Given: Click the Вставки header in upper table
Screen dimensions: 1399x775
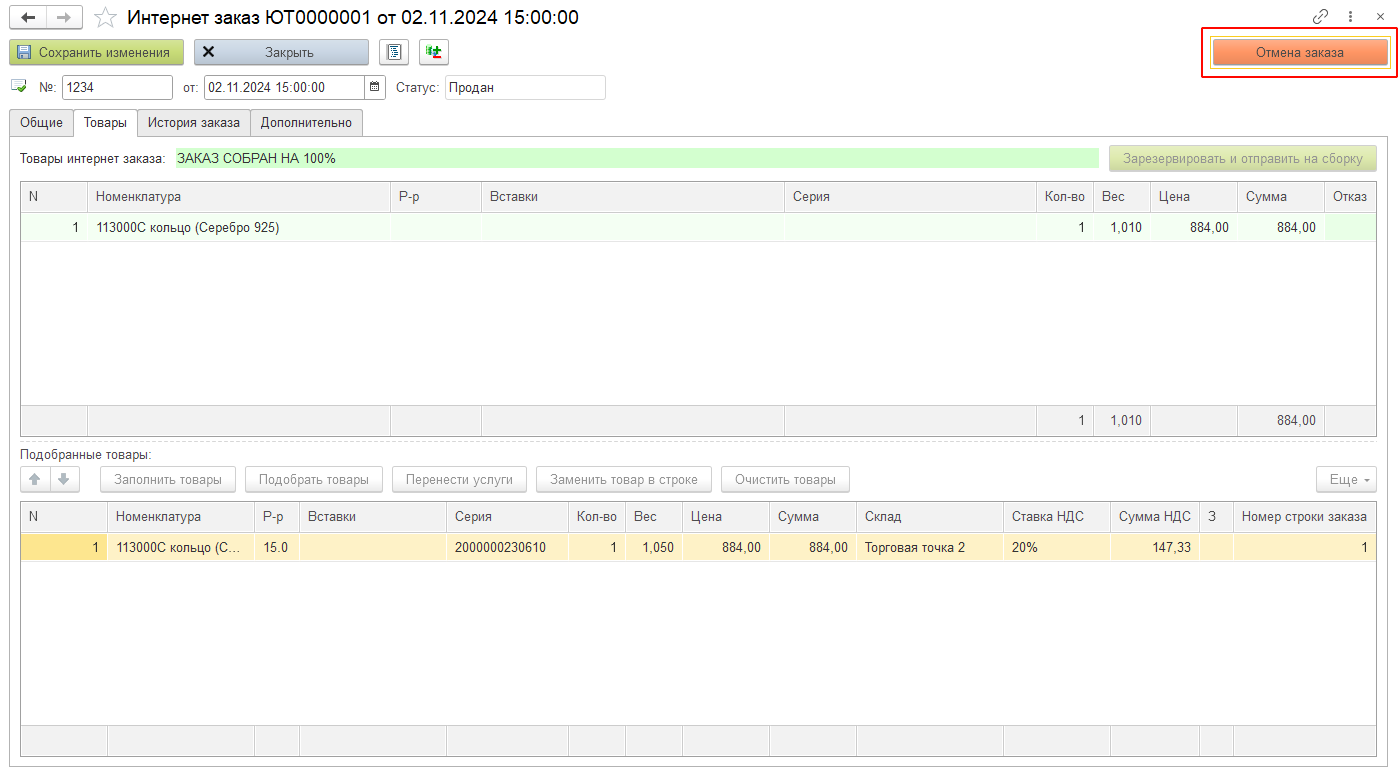Looking at the screenshot, I should pos(633,197).
